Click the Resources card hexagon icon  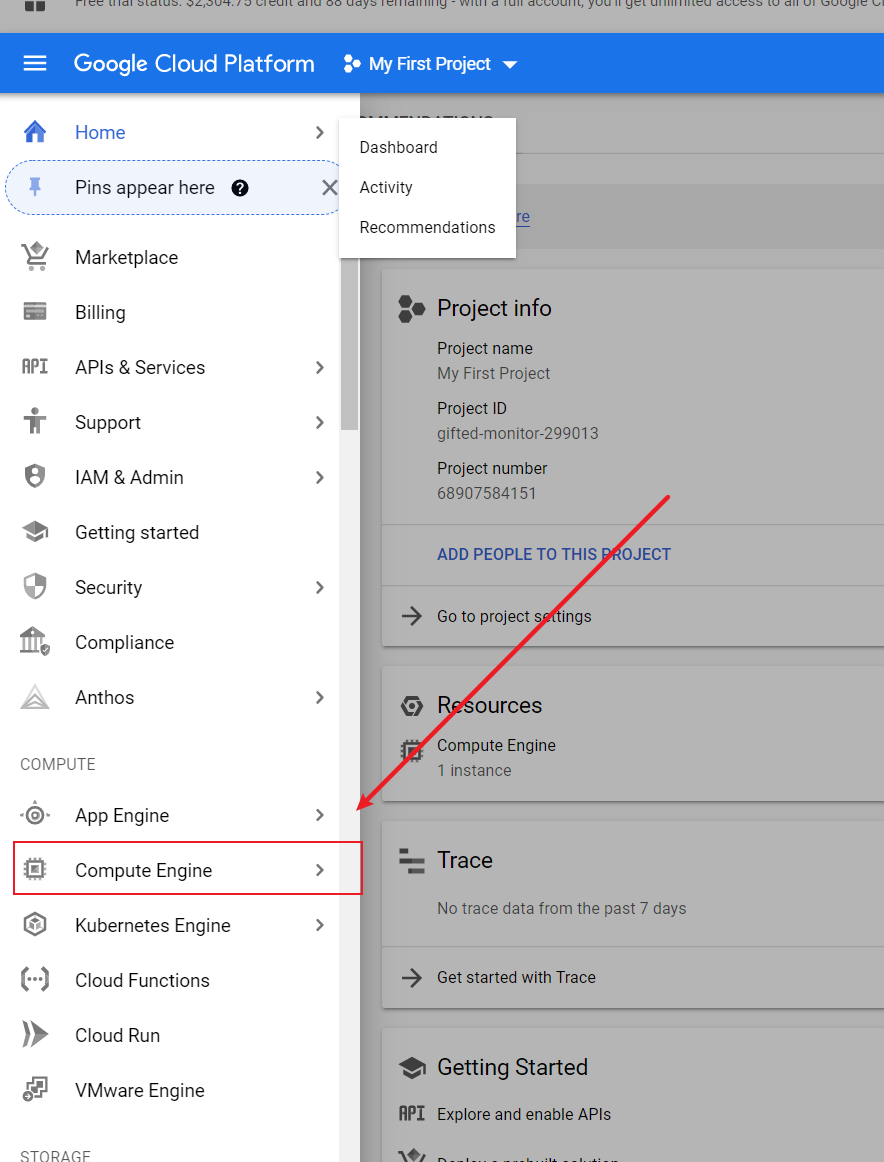click(x=412, y=706)
